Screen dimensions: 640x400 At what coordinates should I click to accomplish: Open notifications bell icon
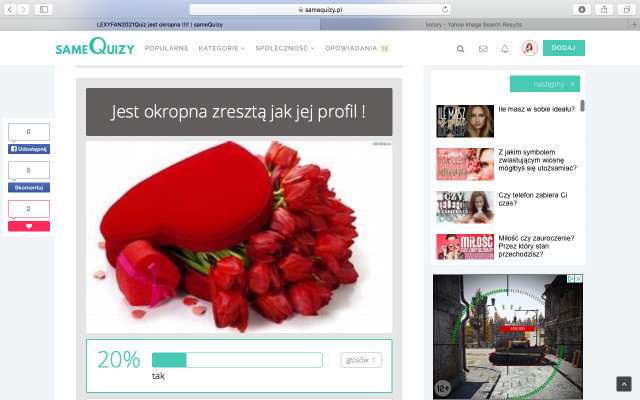pyautogui.click(x=504, y=48)
